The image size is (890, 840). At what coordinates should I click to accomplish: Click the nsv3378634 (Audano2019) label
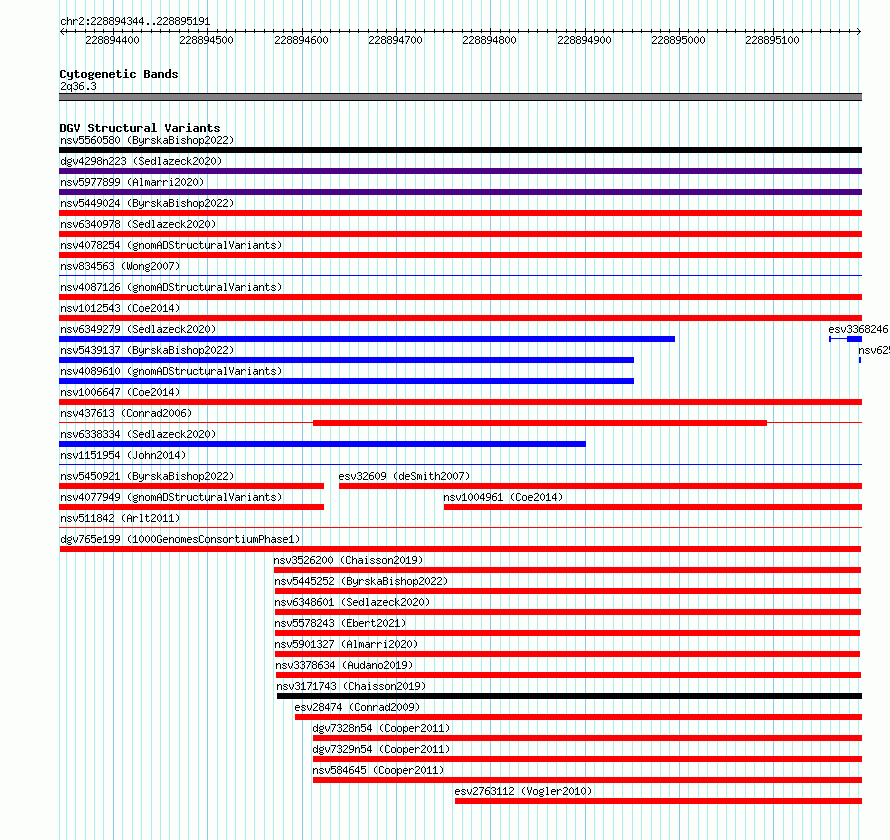(344, 665)
